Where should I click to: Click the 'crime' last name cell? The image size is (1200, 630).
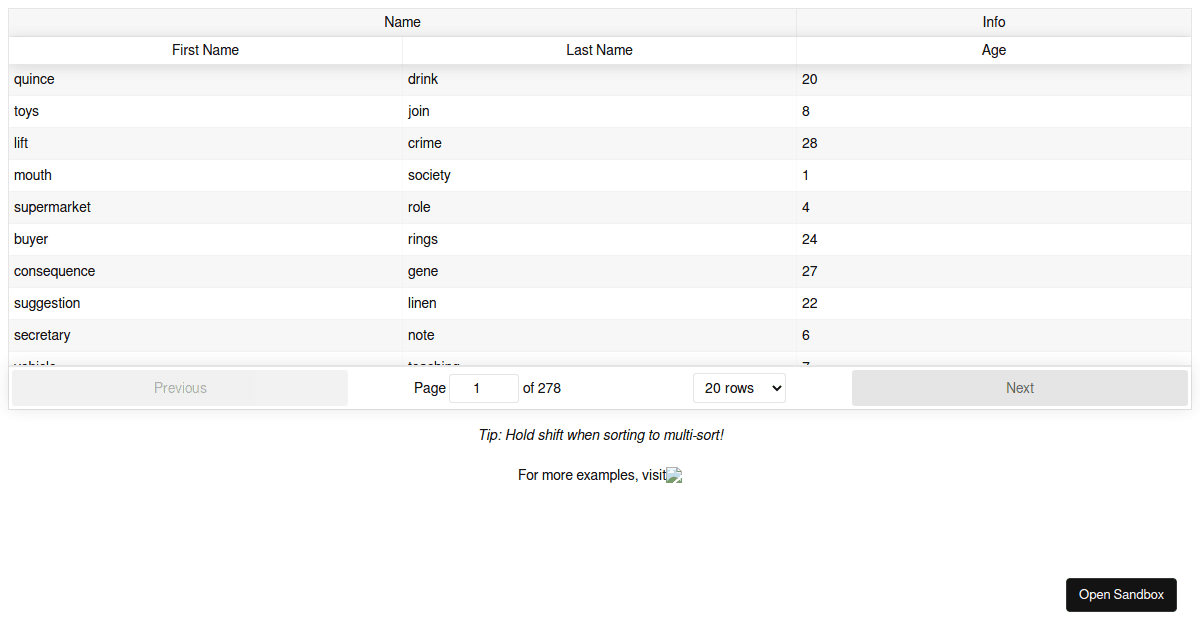tap(424, 143)
